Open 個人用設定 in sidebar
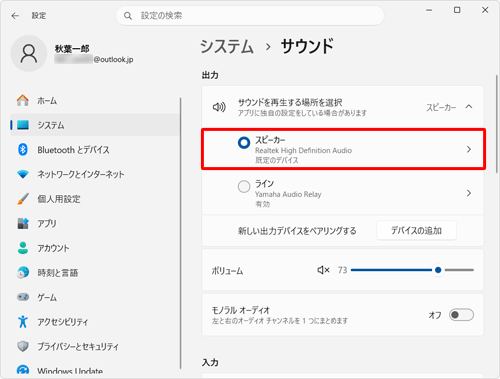 [x=95, y=199]
